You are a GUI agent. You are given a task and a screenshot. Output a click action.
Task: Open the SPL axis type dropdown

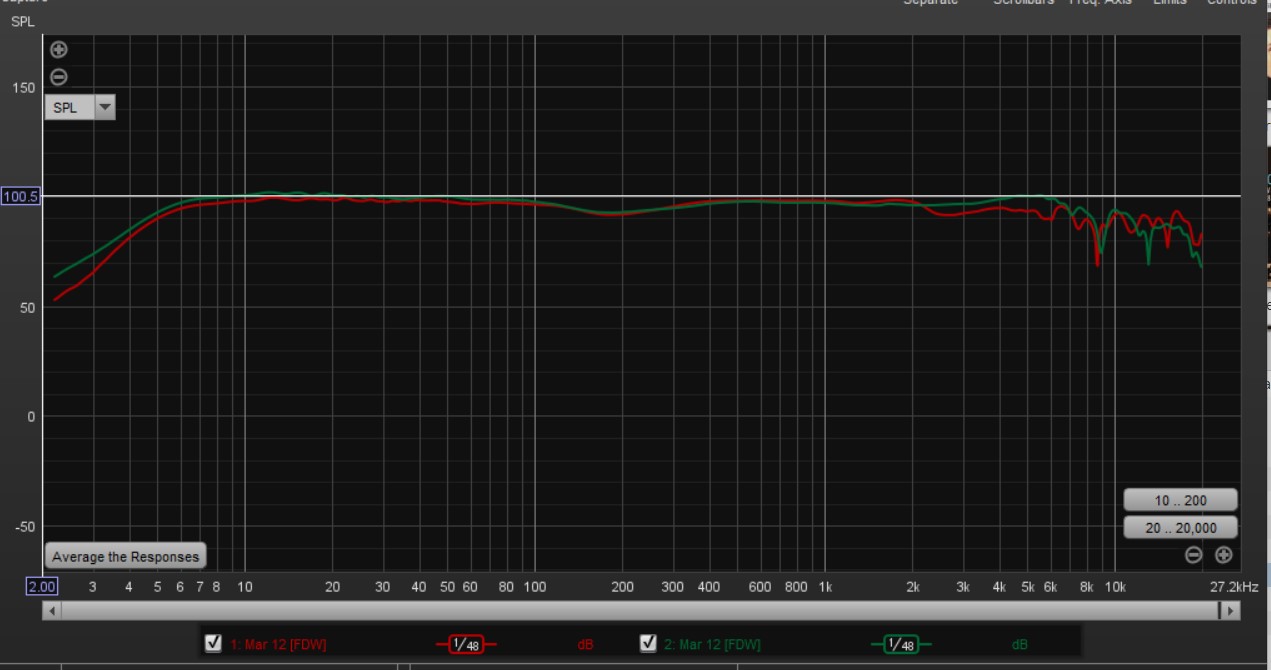(x=68, y=108)
